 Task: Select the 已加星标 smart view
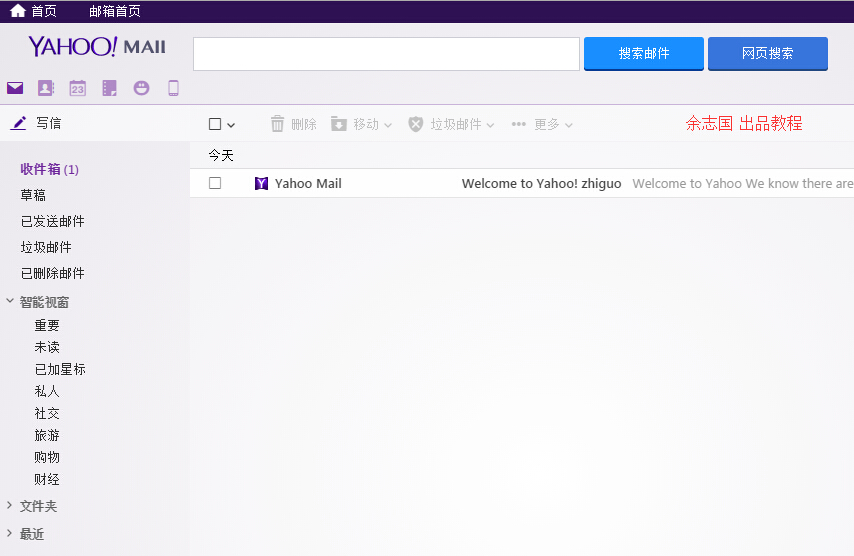tap(60, 369)
